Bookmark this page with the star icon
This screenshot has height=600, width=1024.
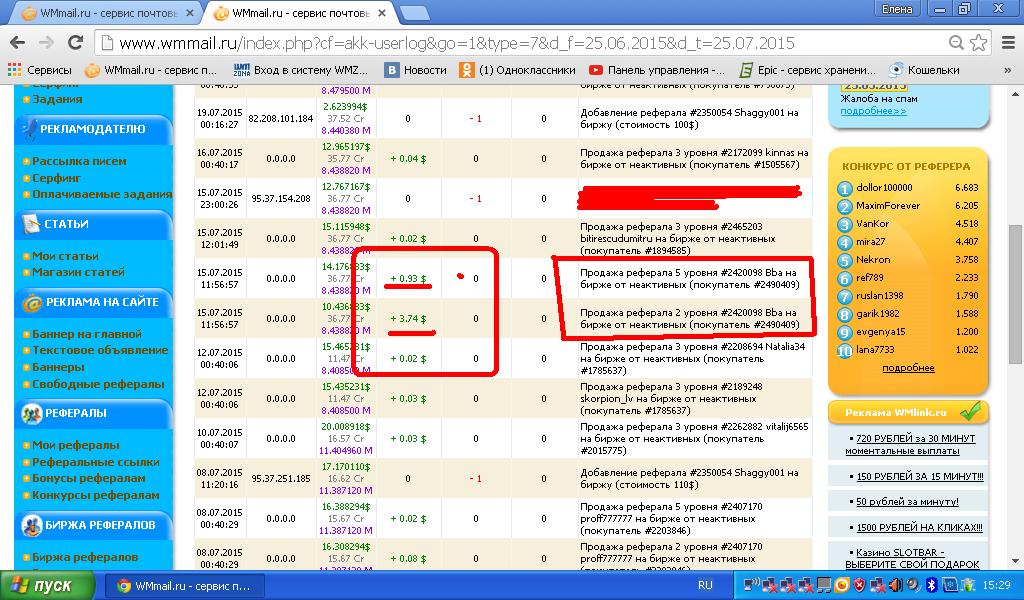coord(978,43)
